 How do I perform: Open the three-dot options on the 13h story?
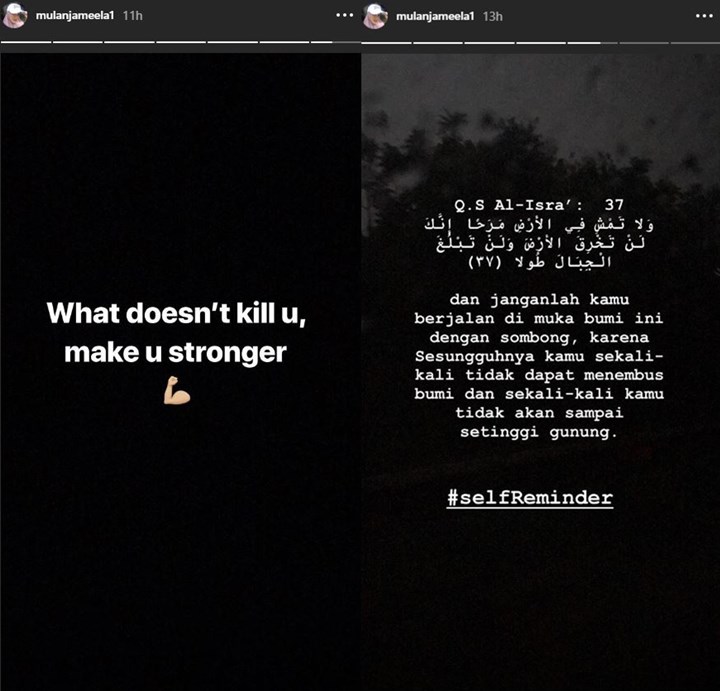pyautogui.click(x=704, y=16)
